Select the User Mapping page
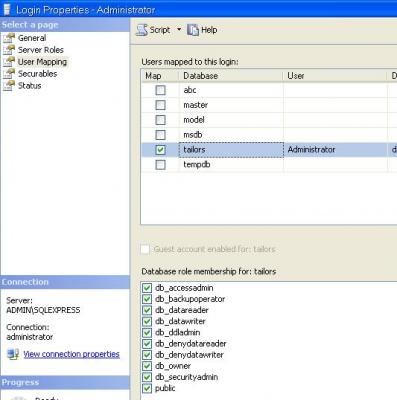Screen dimensions: 397x400 (x=42, y=62)
